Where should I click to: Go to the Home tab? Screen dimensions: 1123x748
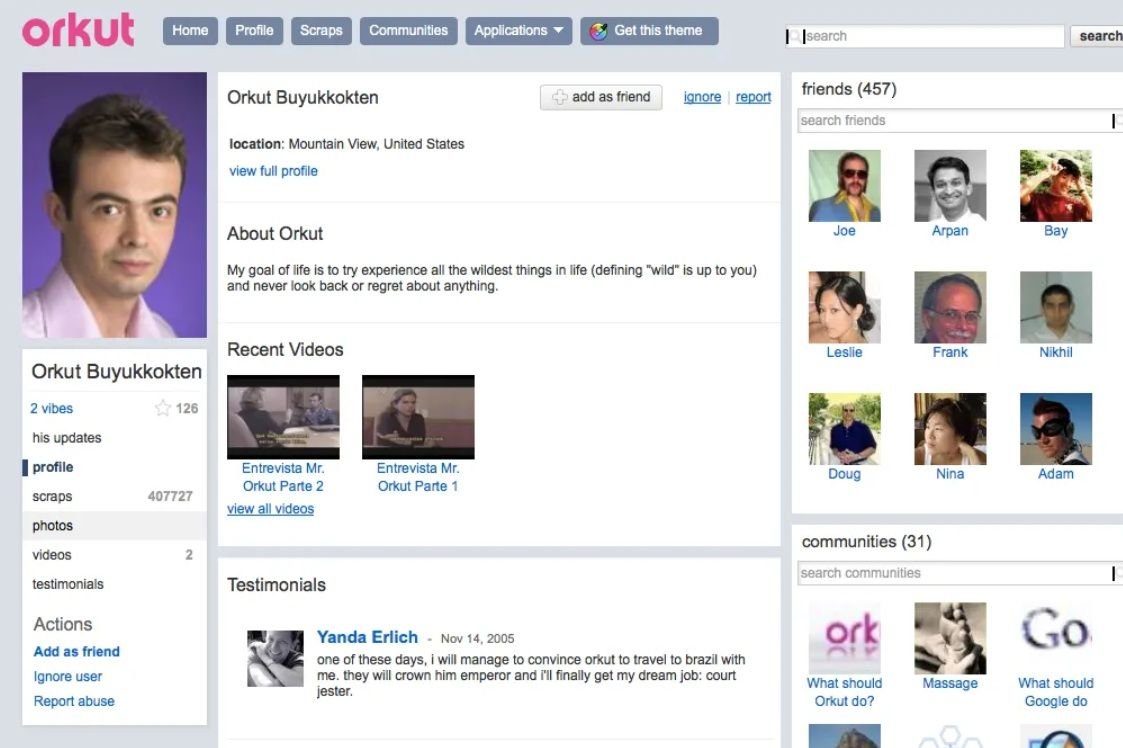pos(190,31)
